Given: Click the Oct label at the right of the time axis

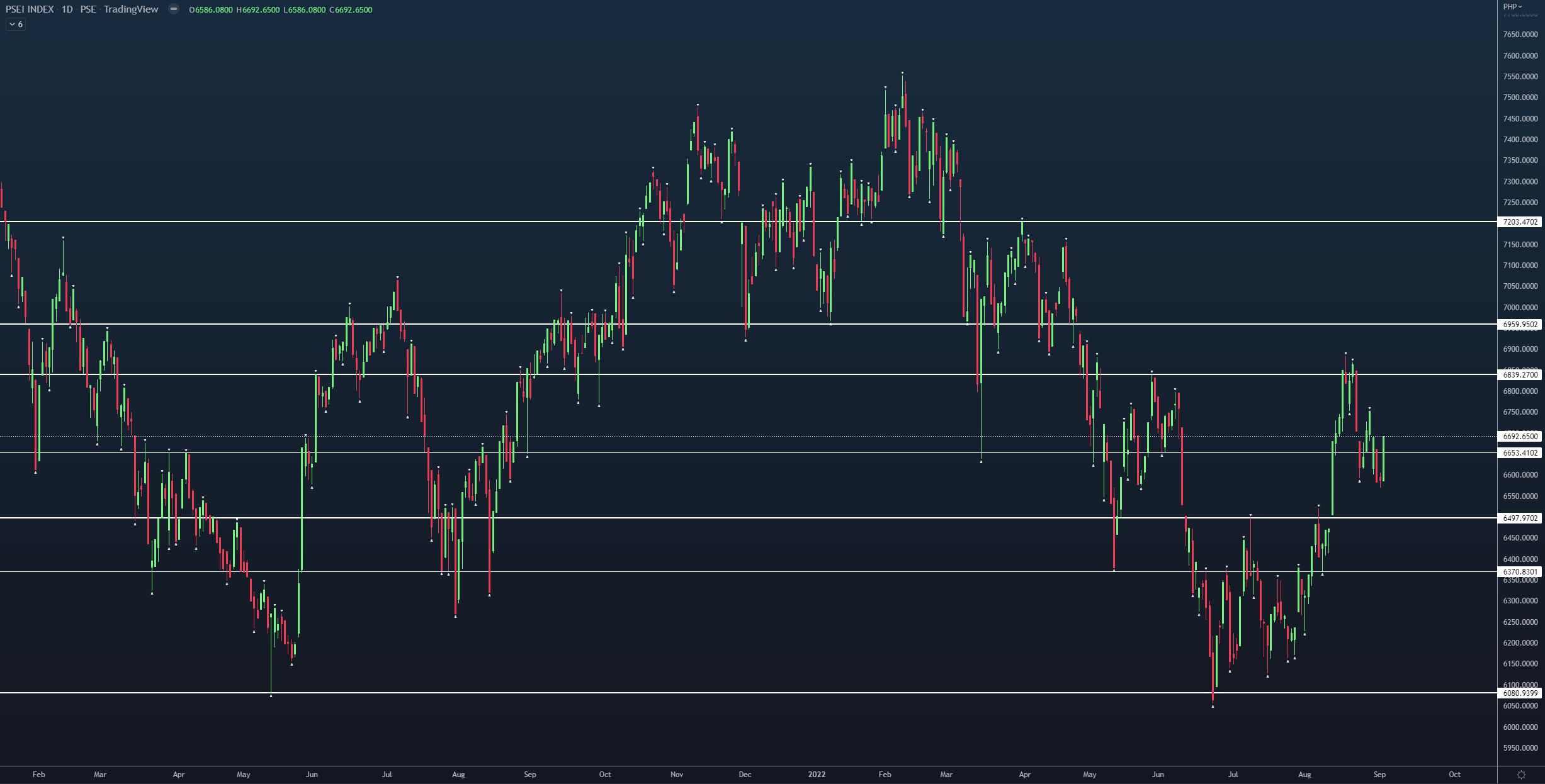Looking at the screenshot, I should pyautogui.click(x=1454, y=775).
